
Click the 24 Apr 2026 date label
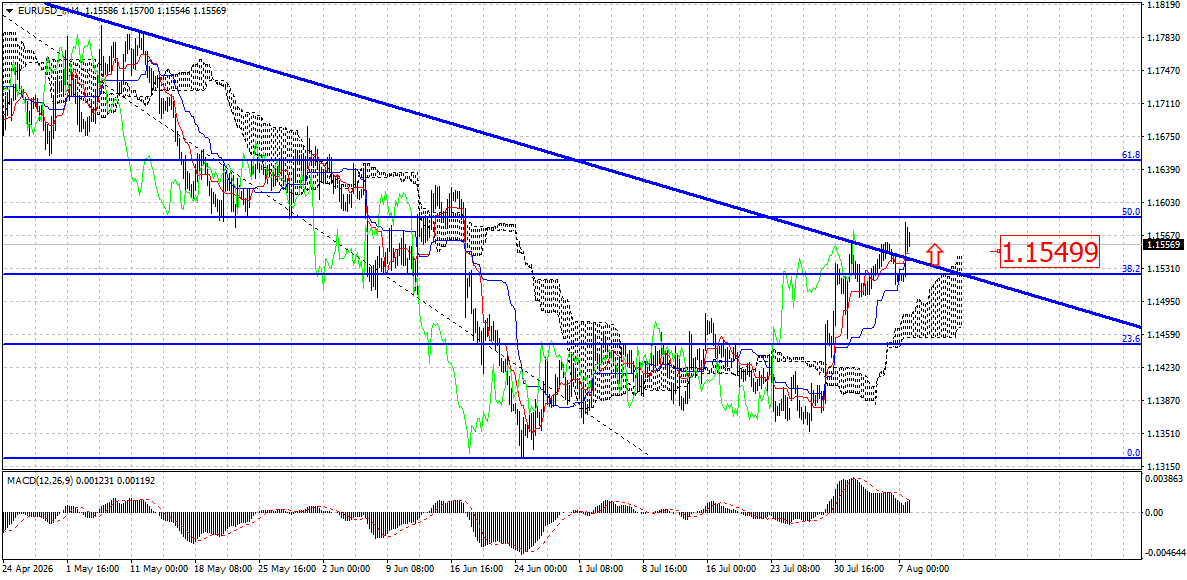[x=25, y=567]
